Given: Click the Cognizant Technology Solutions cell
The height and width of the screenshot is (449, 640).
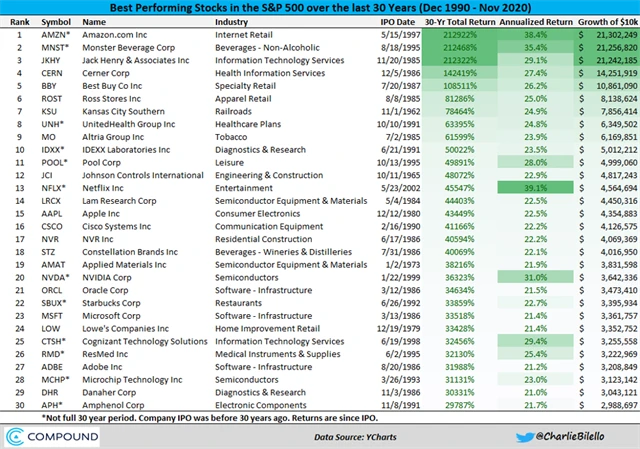Looking at the screenshot, I should 145,341.
